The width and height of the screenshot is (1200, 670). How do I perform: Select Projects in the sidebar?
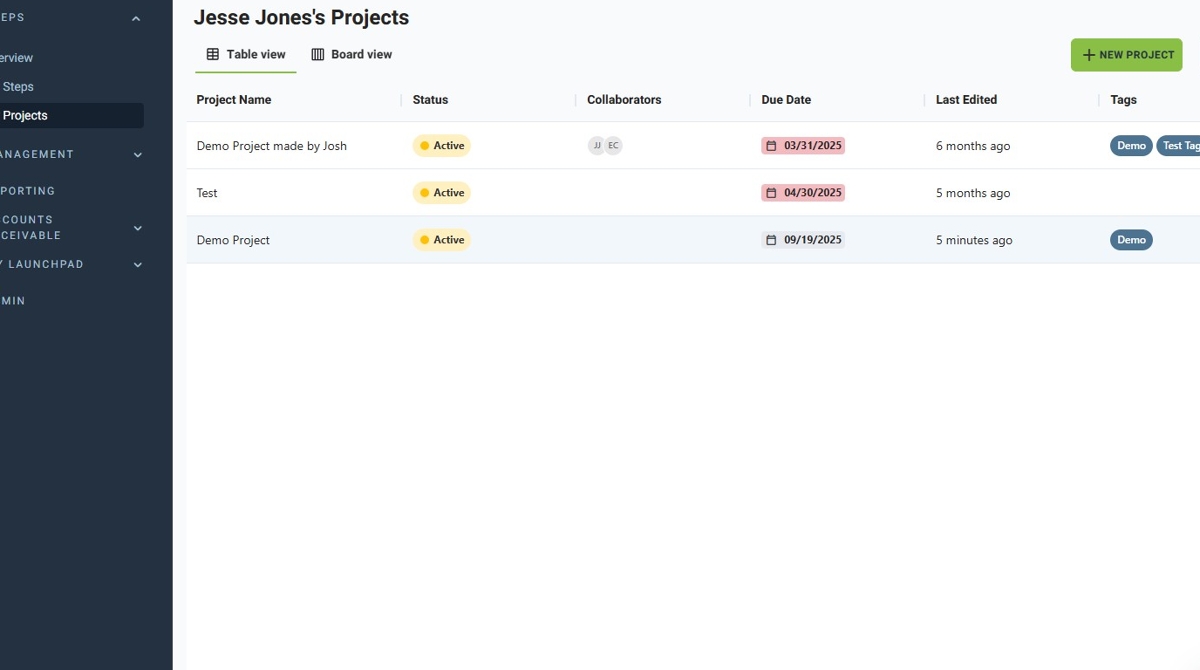pos(71,116)
